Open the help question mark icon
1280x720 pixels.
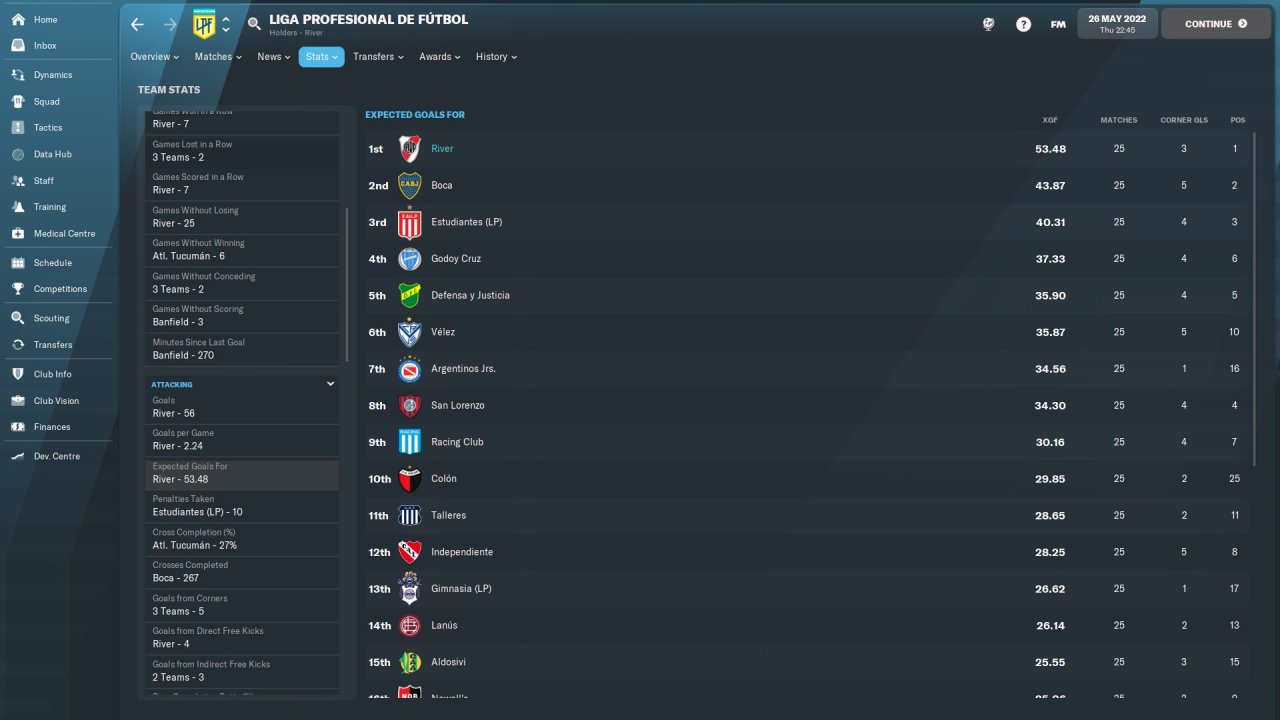coord(1023,24)
